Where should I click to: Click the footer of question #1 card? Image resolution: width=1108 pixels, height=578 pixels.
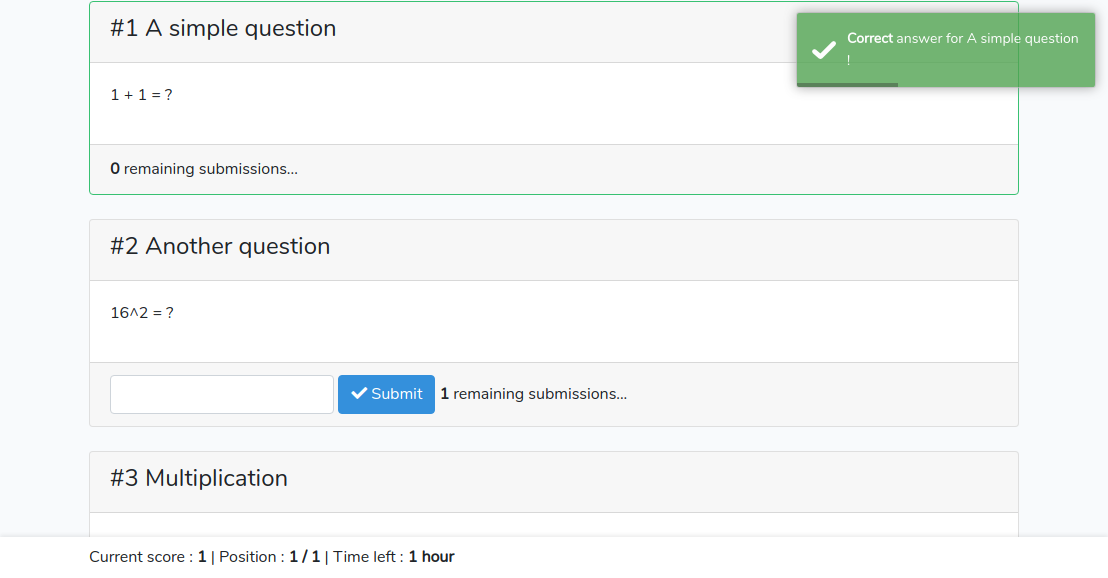coord(554,170)
